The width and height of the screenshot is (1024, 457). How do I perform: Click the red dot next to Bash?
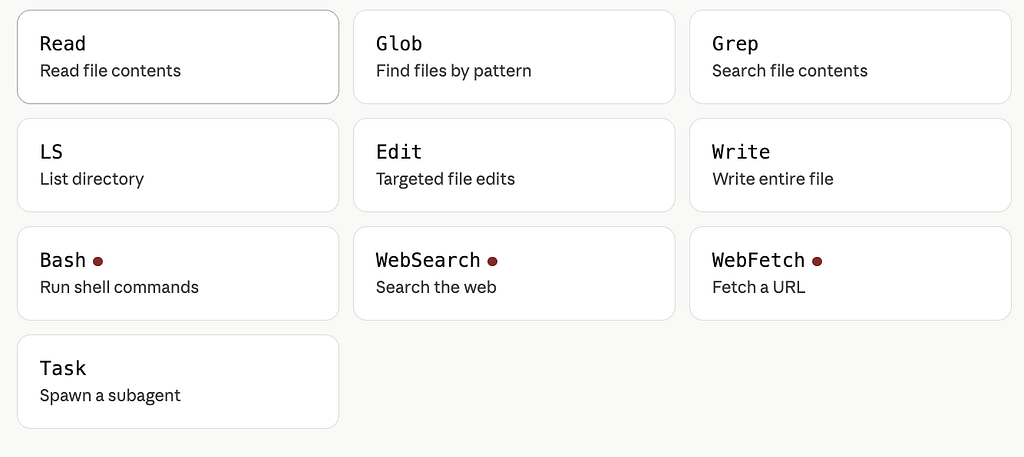[98, 261]
